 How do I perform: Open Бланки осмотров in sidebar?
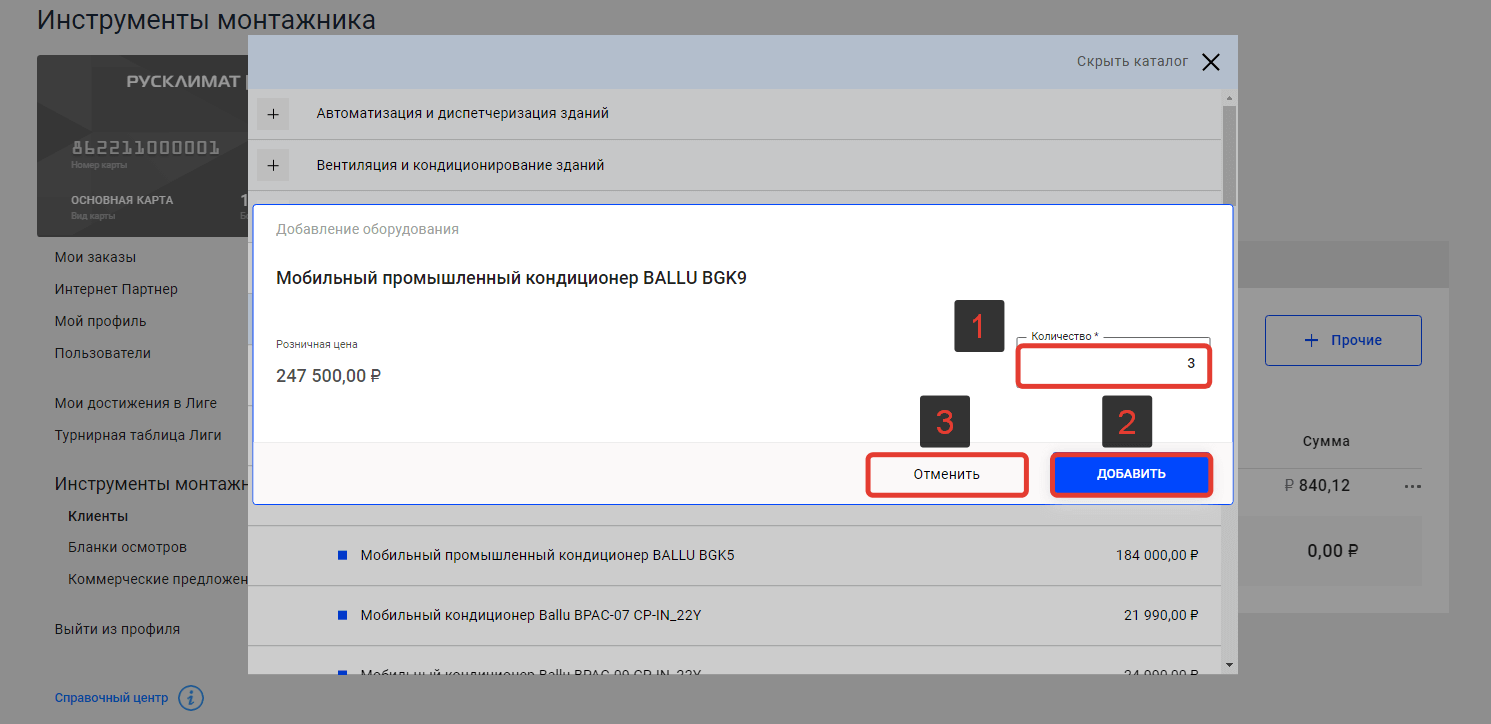click(127, 548)
